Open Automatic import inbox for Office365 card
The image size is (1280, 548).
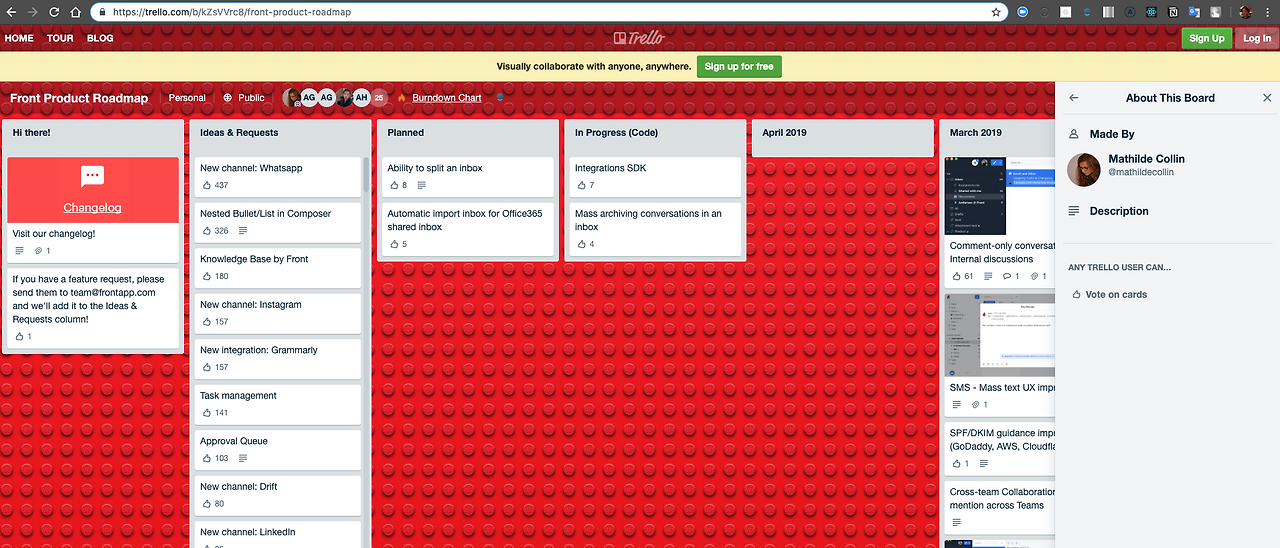click(467, 228)
